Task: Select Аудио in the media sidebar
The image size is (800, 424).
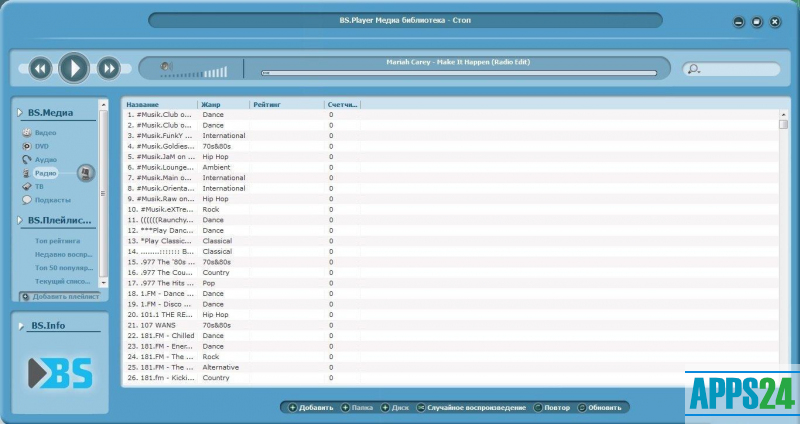Action: coord(45,159)
